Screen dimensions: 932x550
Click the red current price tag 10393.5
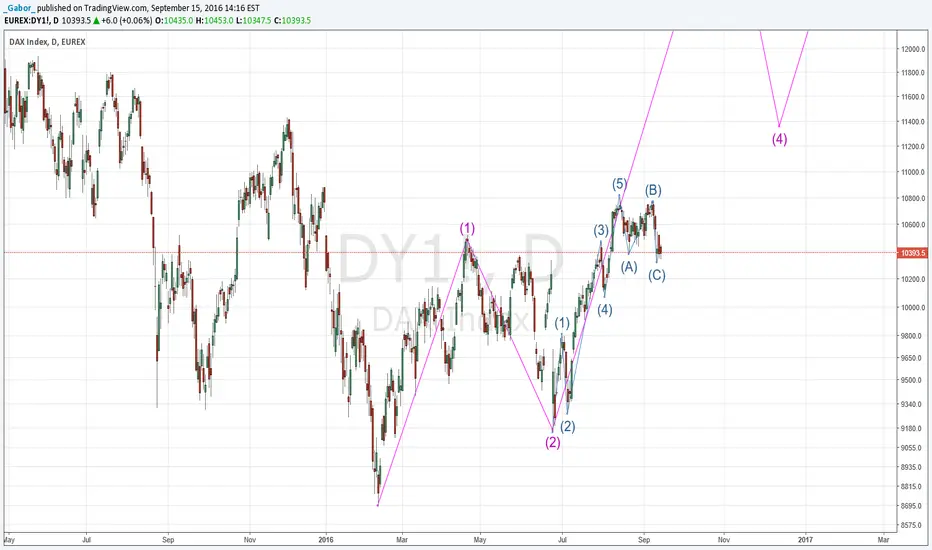tap(912, 253)
